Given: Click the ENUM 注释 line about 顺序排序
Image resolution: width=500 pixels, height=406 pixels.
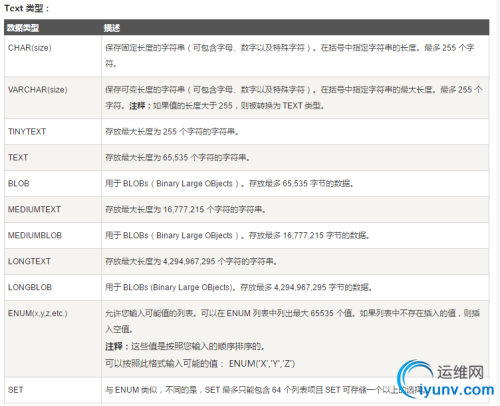Looking at the screenshot, I should coord(185,346).
